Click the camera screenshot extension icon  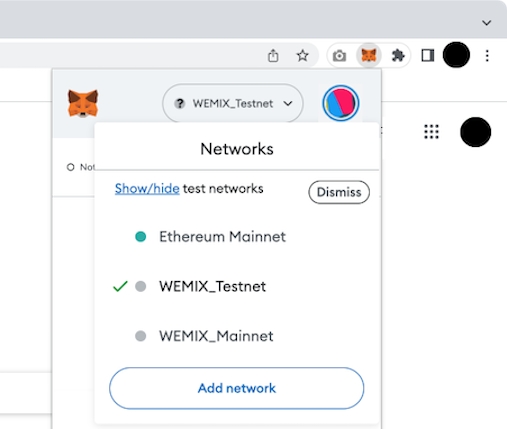(x=339, y=56)
